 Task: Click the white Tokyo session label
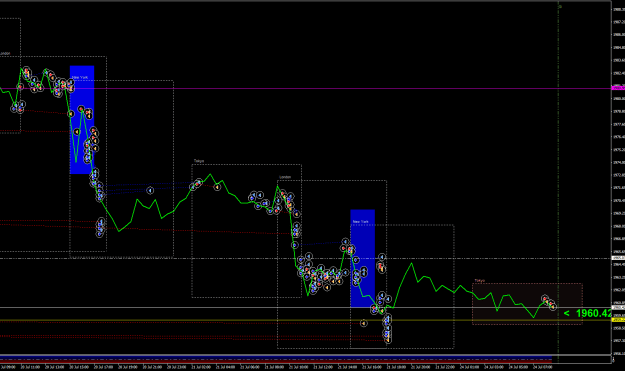(199, 161)
